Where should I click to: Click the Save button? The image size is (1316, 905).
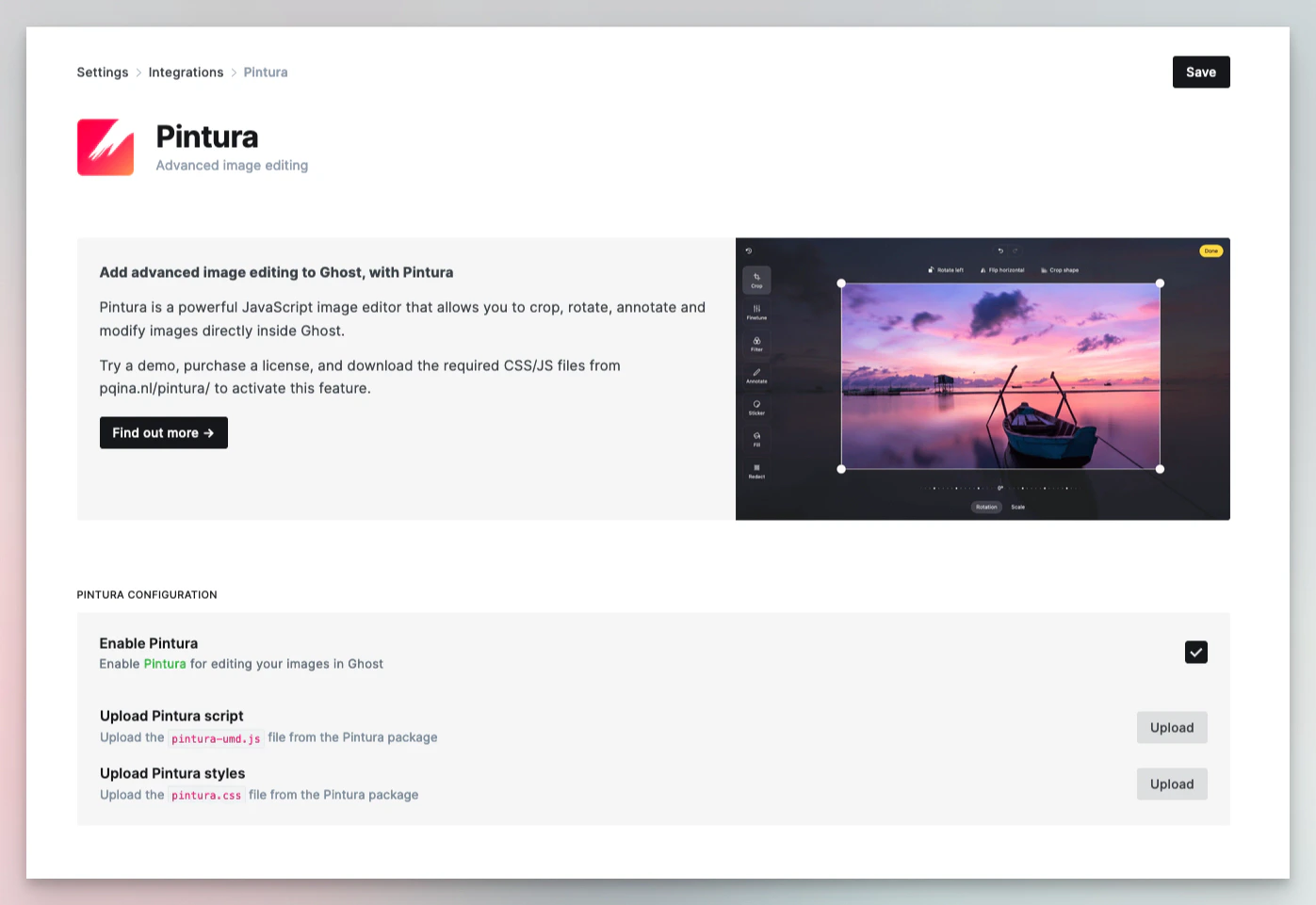(x=1201, y=72)
